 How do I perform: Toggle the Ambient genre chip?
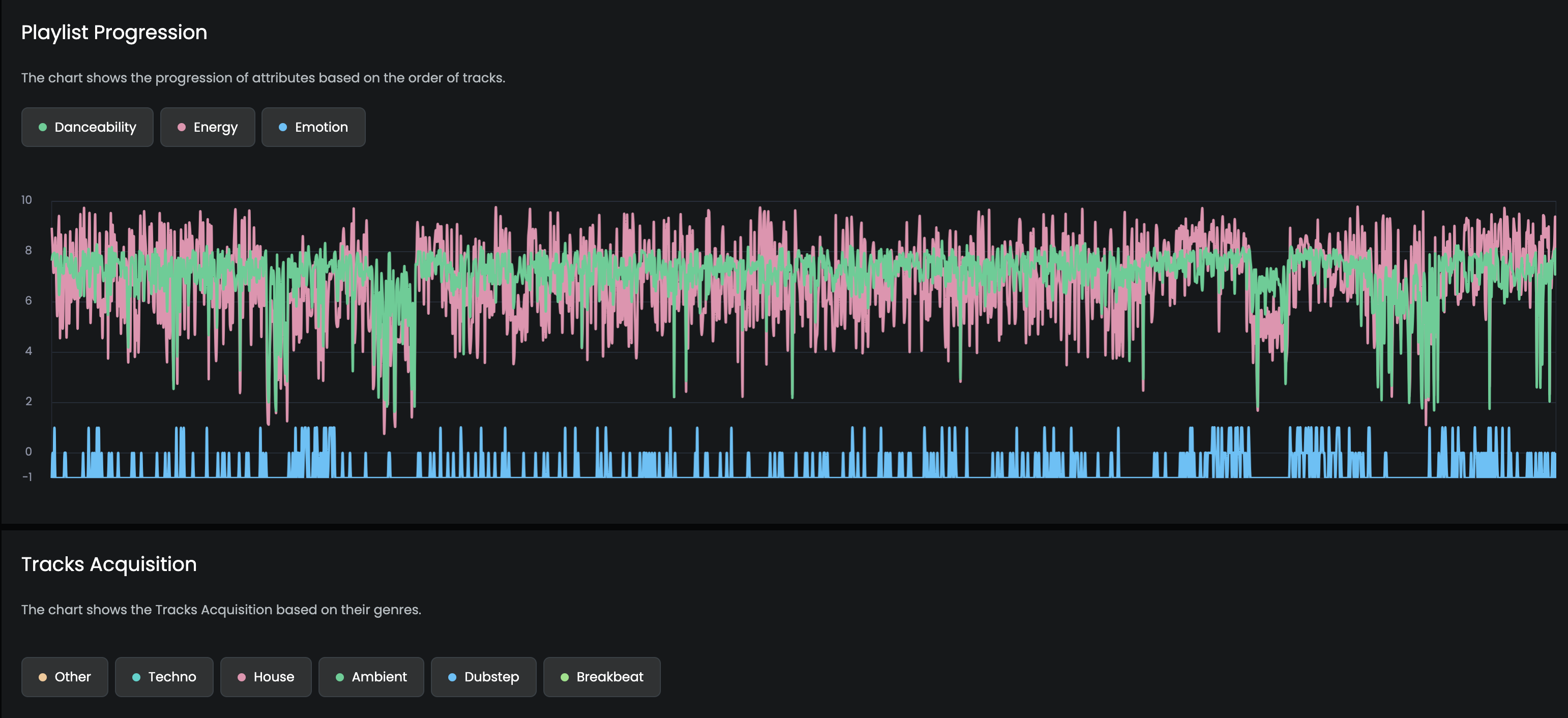click(x=371, y=677)
